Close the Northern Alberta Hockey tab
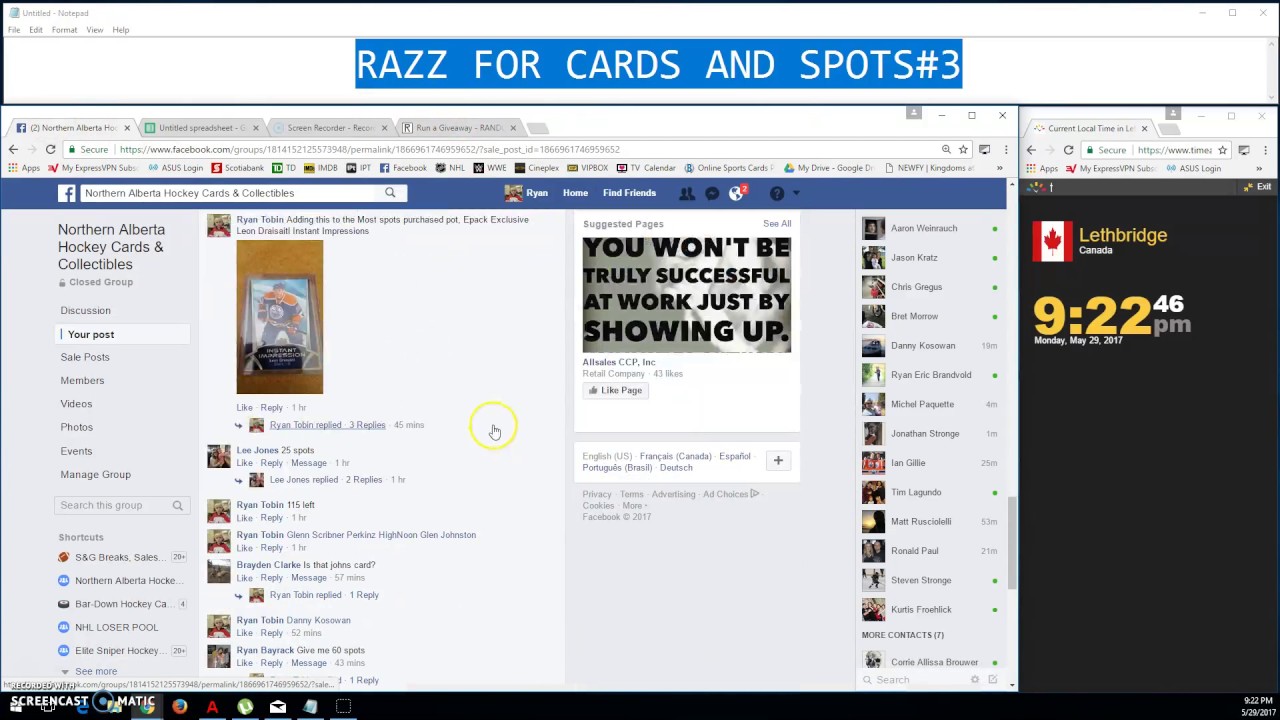The image size is (1280, 720). pyautogui.click(x=127, y=128)
